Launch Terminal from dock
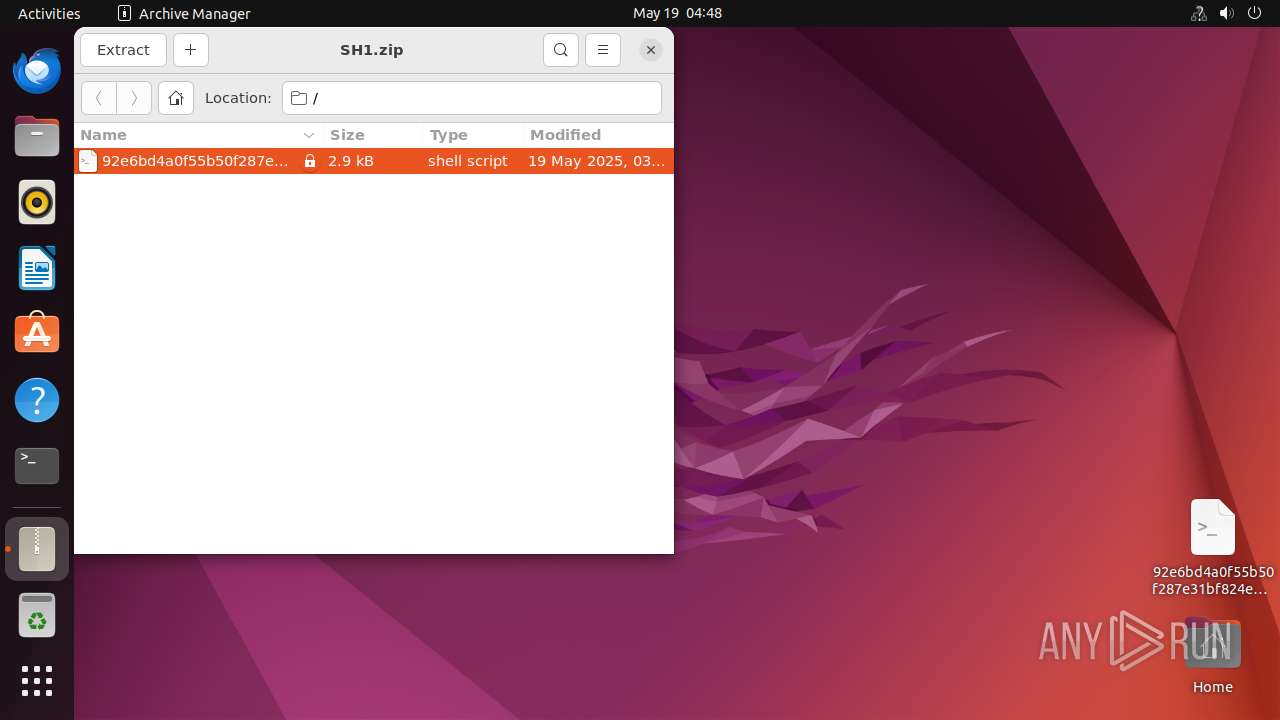 pos(37,466)
